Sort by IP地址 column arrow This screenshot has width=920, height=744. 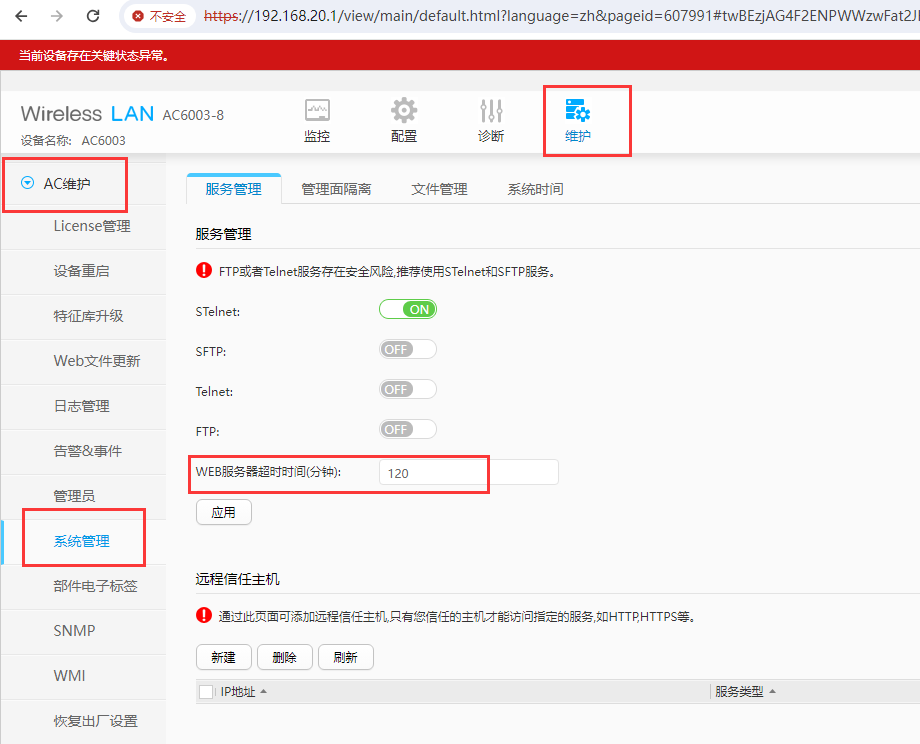[x=263, y=692]
